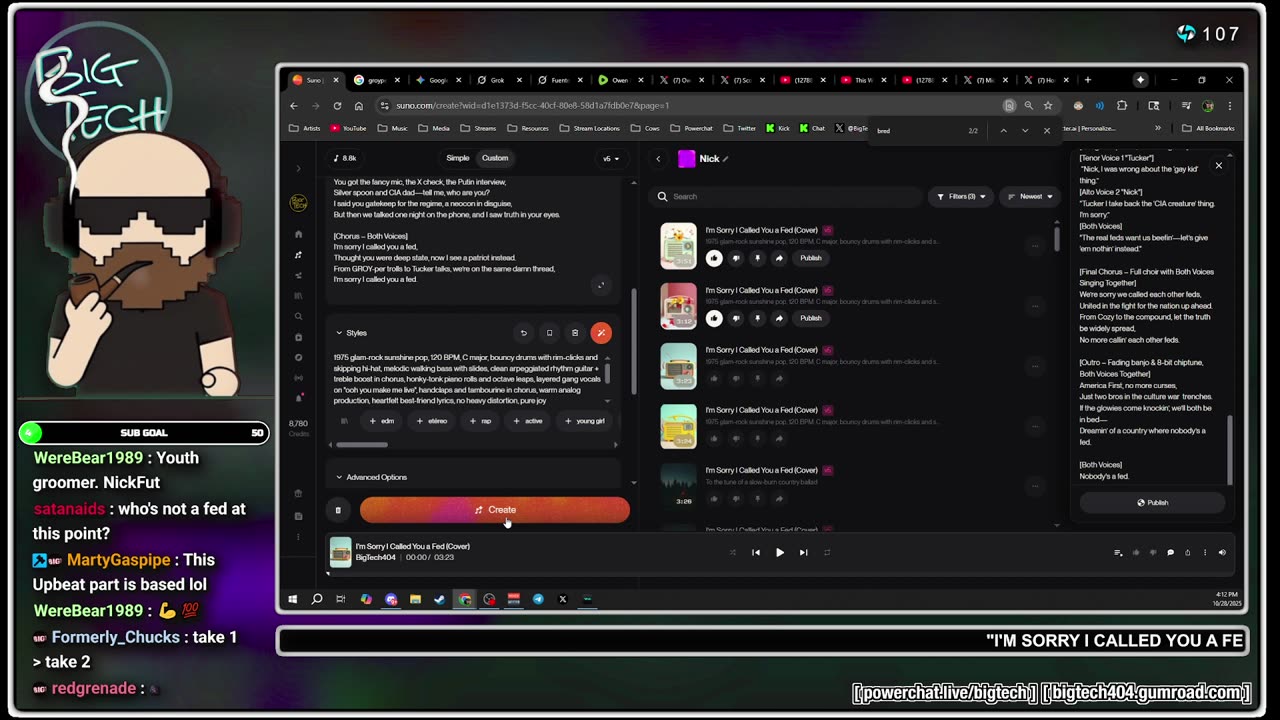Open the Filters (3) dropdown

(961, 196)
